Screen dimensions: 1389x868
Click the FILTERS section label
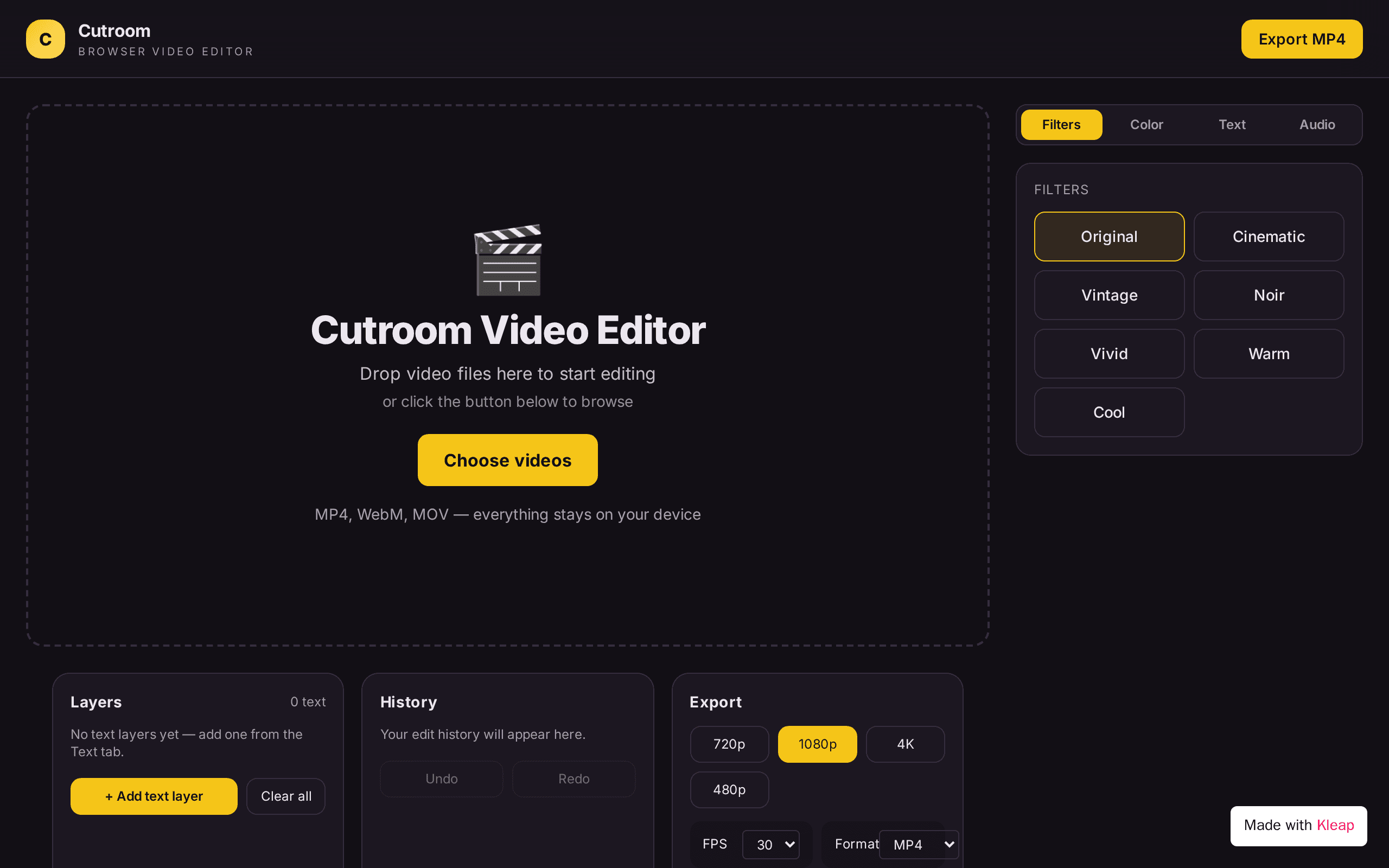click(x=1061, y=189)
